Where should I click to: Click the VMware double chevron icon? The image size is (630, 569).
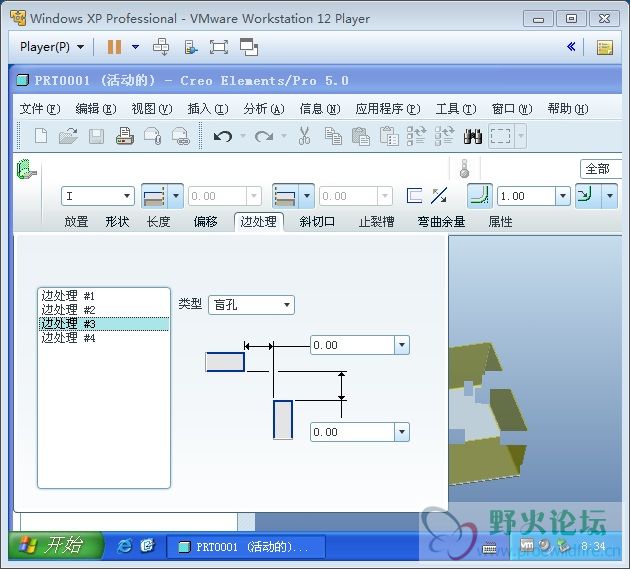click(x=571, y=47)
